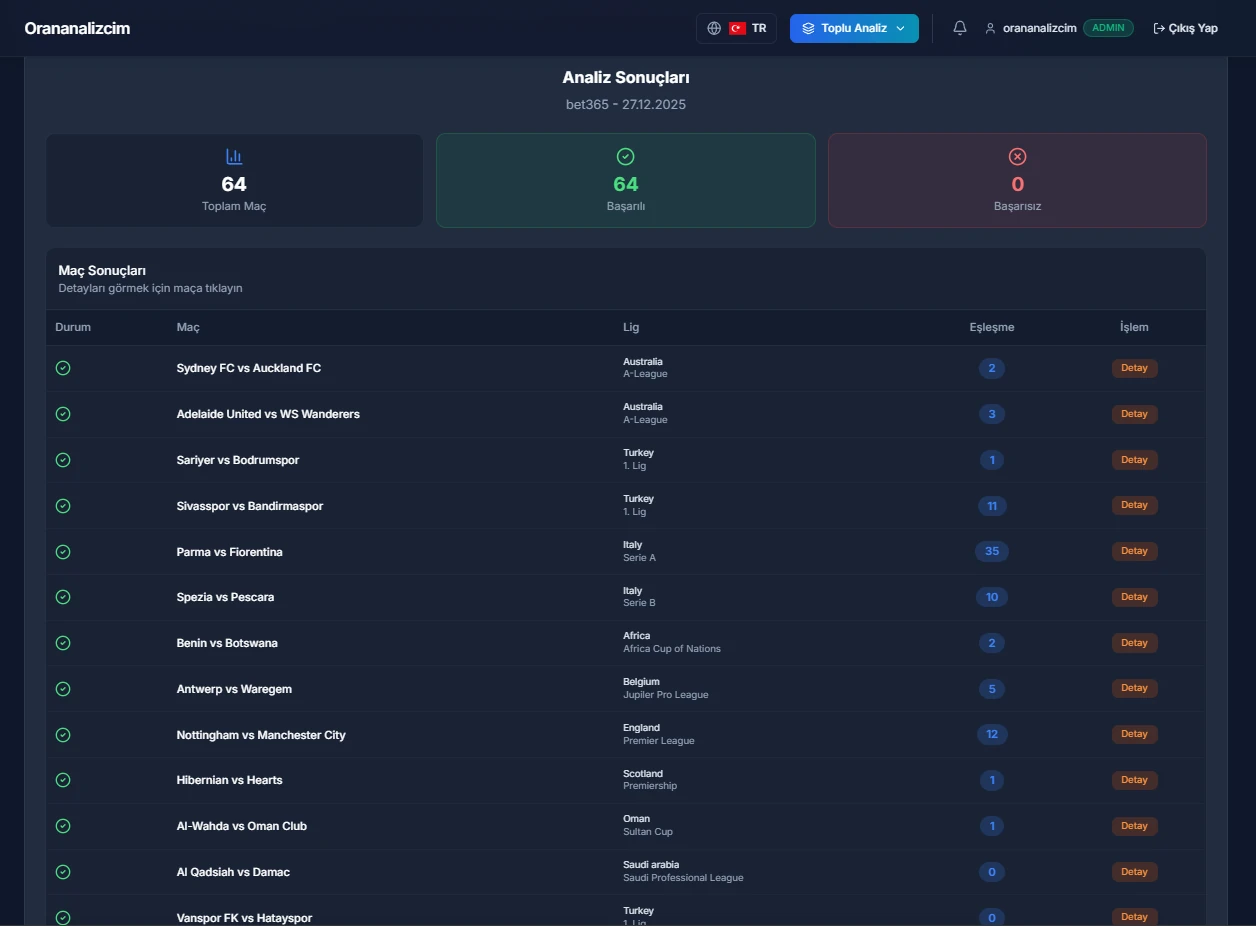Click the Turkish flag in language selector
This screenshot has height=926, width=1256.
[x=738, y=28]
